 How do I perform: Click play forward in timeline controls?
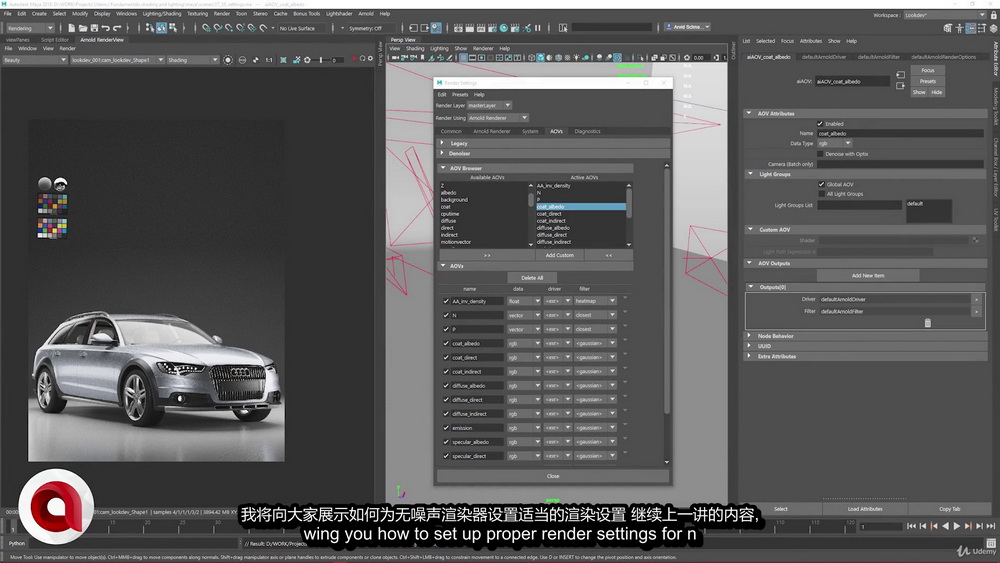click(x=957, y=526)
